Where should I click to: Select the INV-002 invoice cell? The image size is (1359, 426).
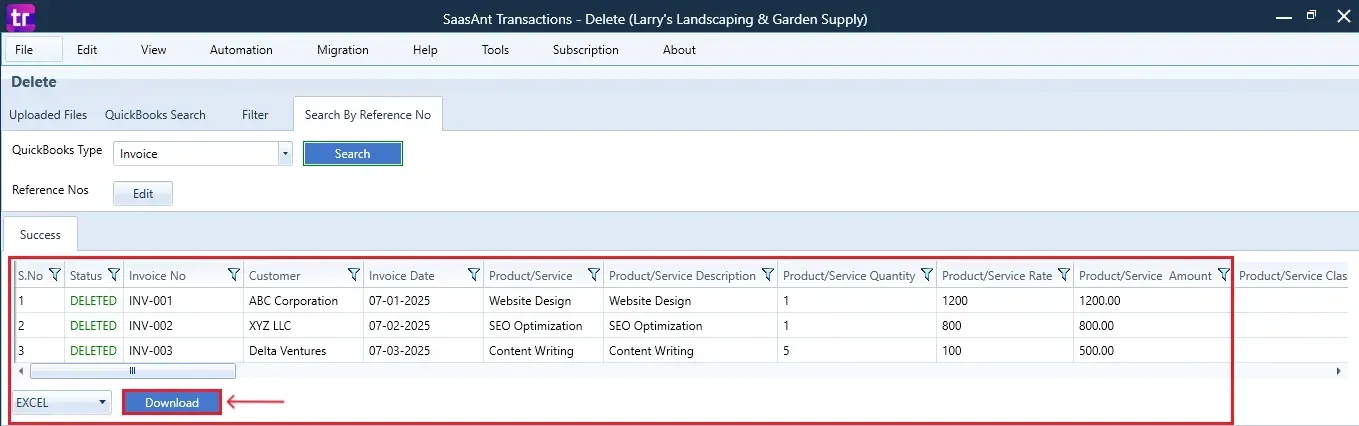pyautogui.click(x=183, y=326)
